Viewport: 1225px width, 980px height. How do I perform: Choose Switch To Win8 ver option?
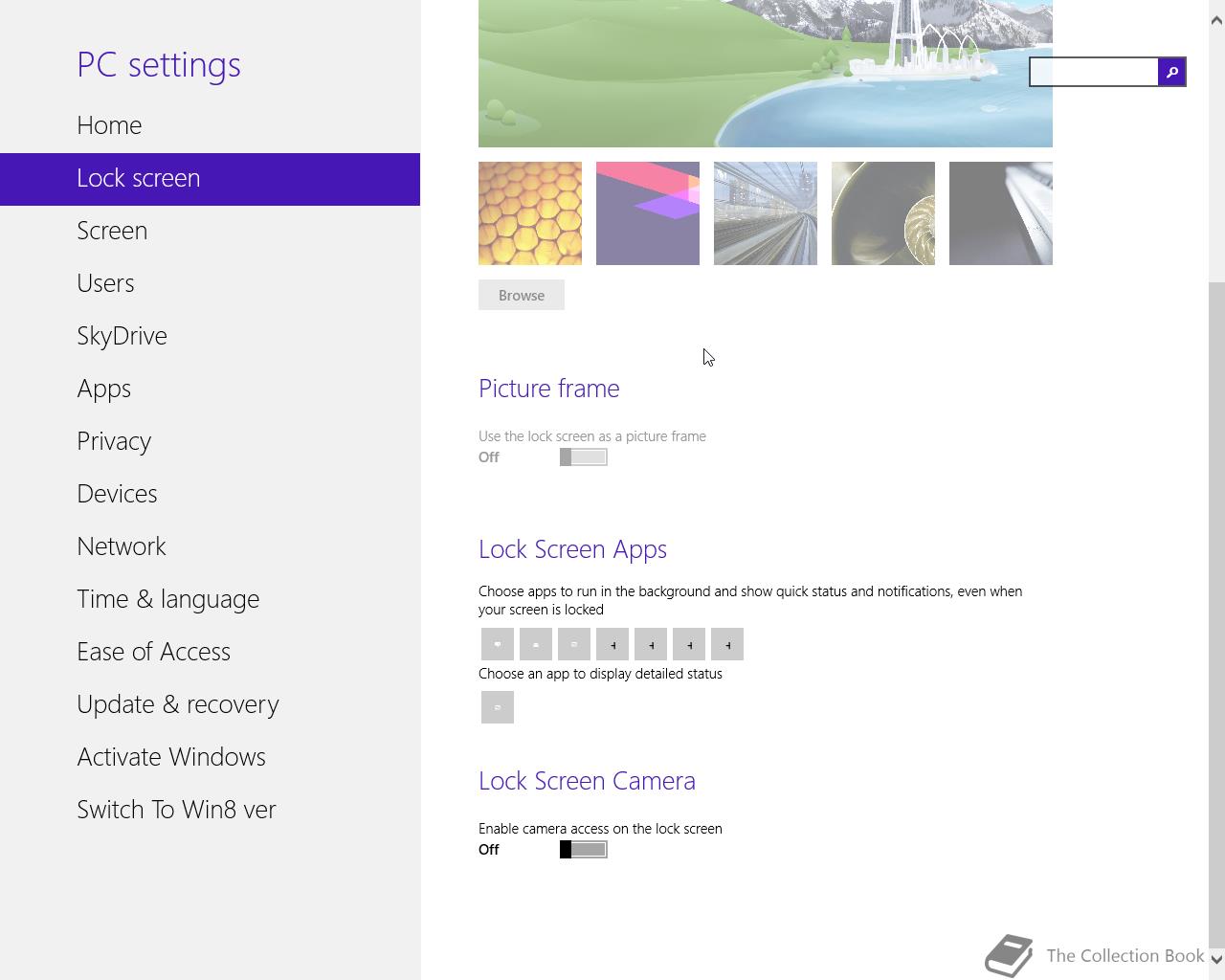click(176, 810)
